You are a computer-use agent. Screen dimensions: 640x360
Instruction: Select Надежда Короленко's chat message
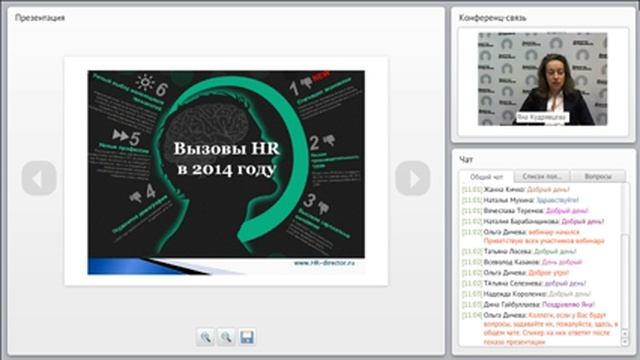point(527,294)
